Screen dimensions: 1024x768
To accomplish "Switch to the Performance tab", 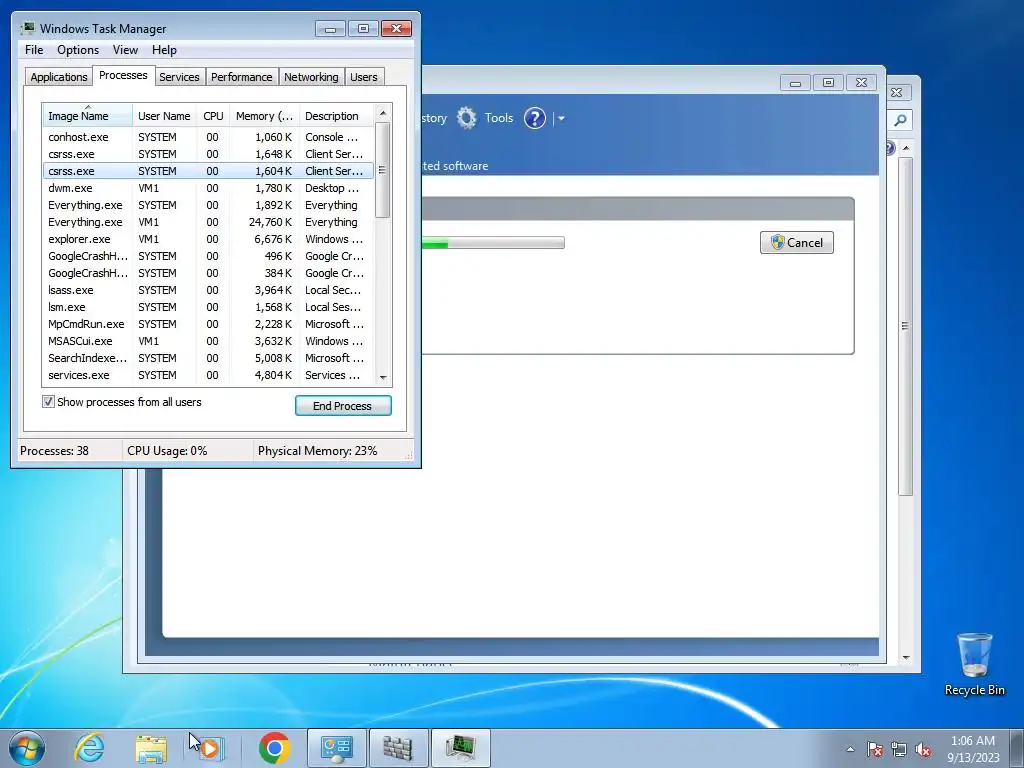I will click(242, 77).
